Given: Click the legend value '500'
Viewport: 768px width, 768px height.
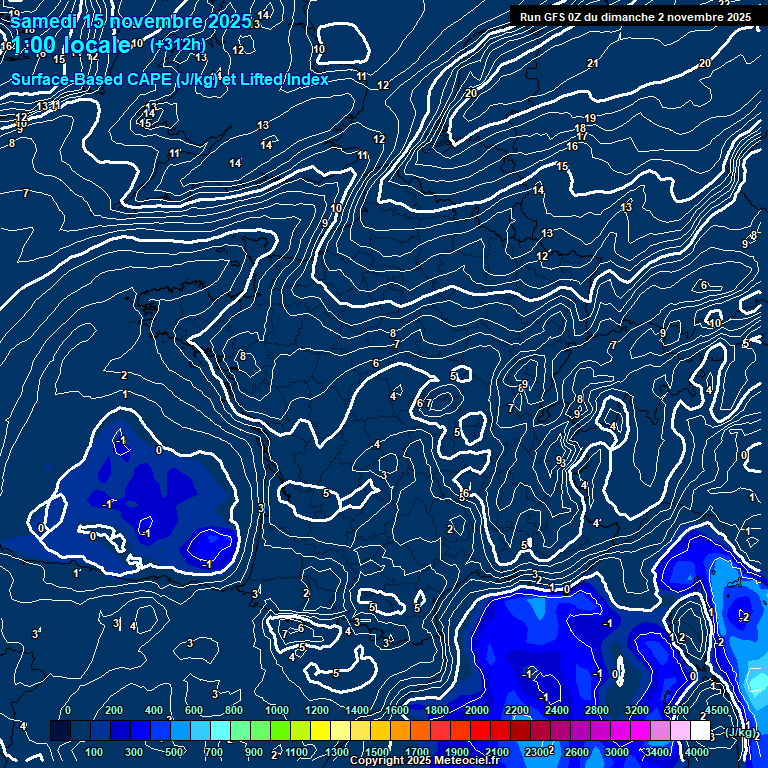Looking at the screenshot, I should pyautogui.click(x=174, y=752).
